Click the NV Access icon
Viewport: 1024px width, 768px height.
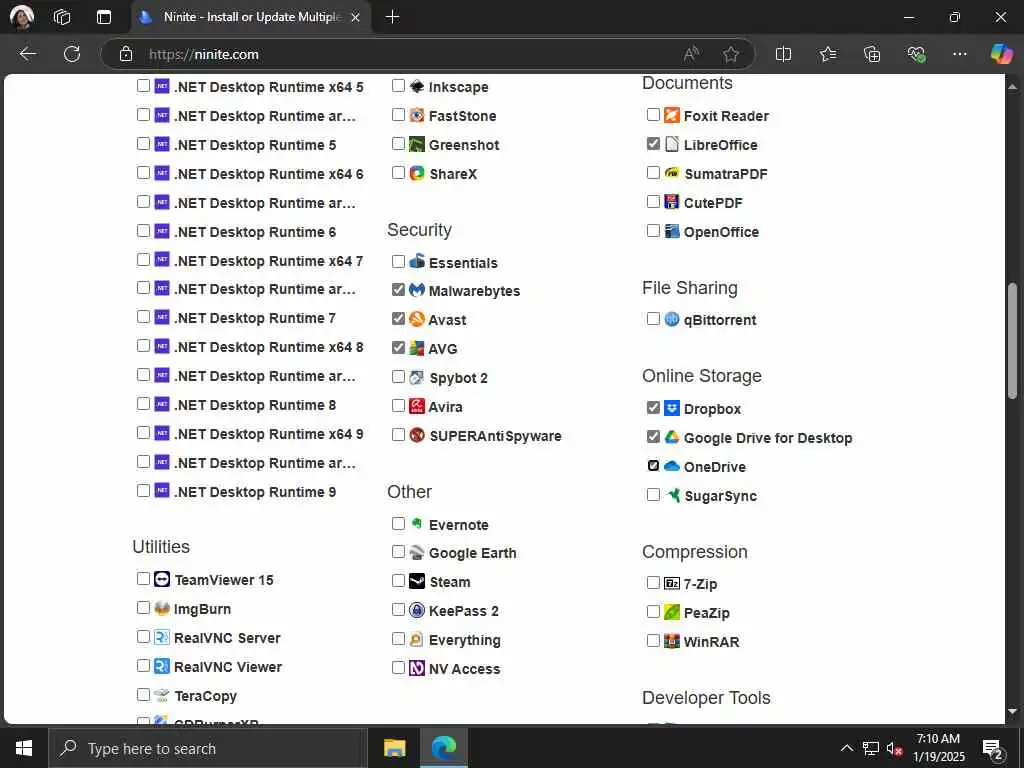pos(417,668)
